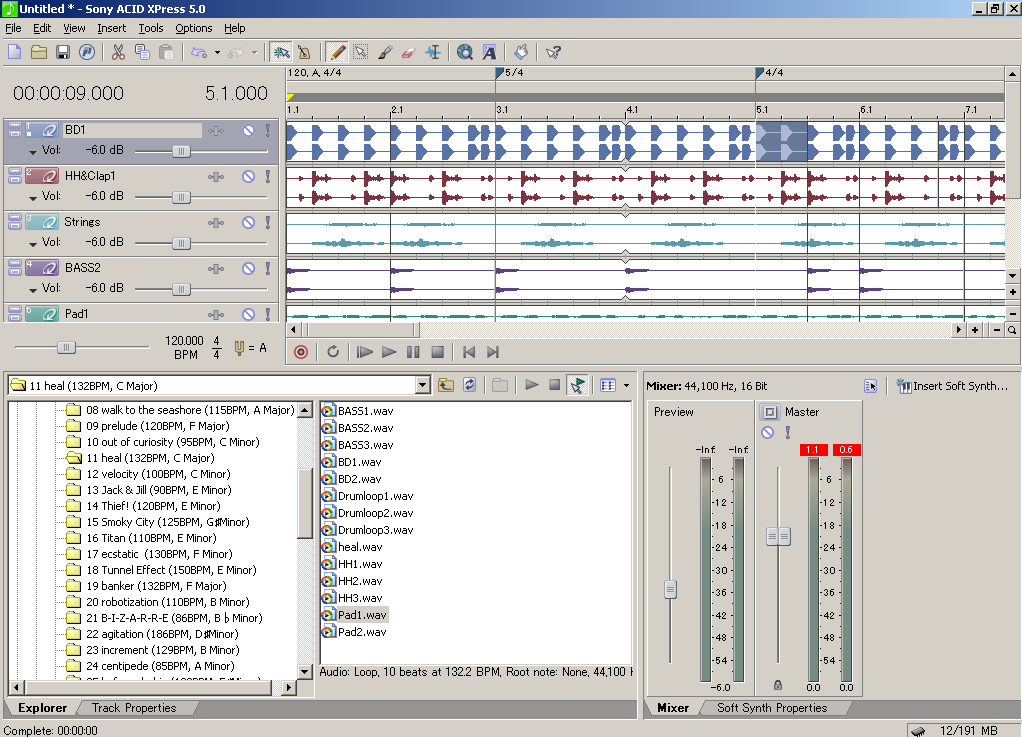Pause playback in the transport bar
This screenshot has height=737, width=1022.
(413, 352)
